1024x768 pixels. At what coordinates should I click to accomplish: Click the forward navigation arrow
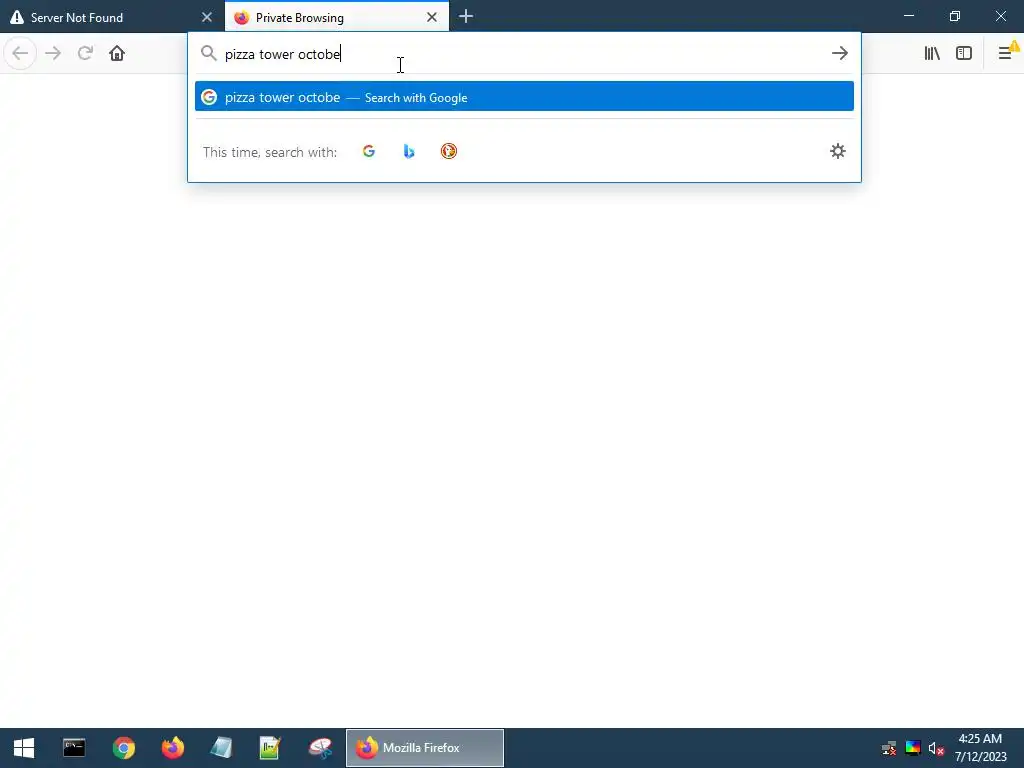click(53, 53)
